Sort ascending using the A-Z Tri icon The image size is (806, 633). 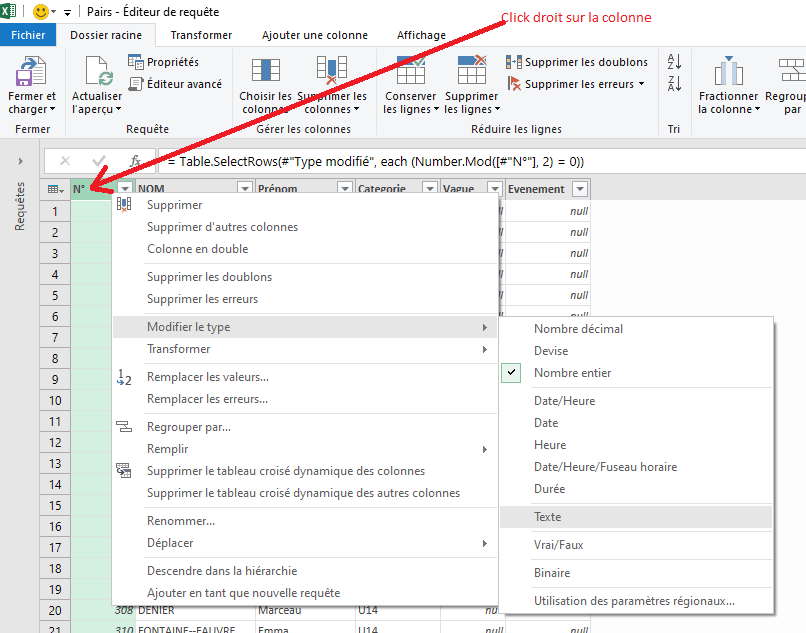(673, 61)
